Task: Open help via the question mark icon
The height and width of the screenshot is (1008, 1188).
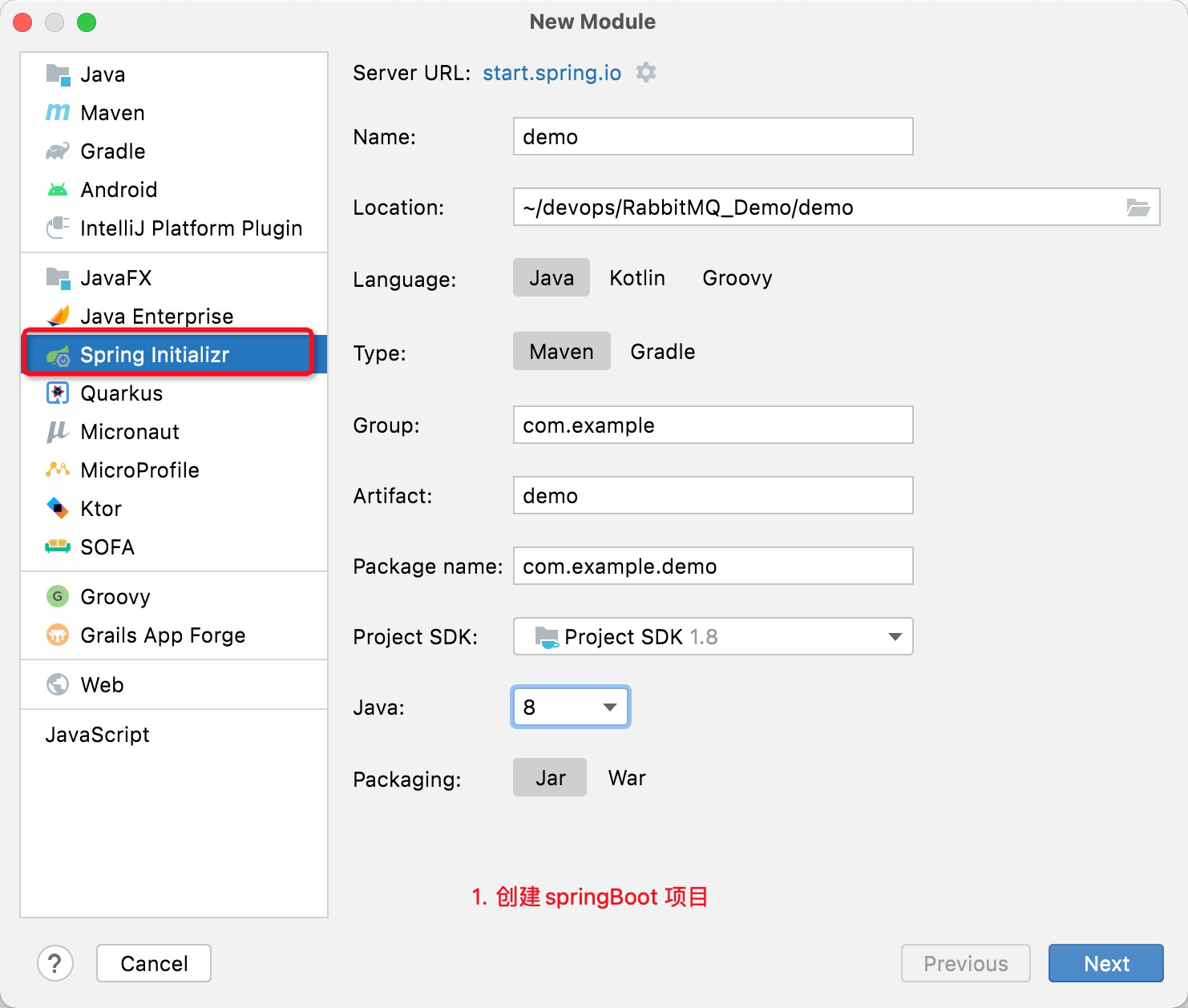Action: 55,963
